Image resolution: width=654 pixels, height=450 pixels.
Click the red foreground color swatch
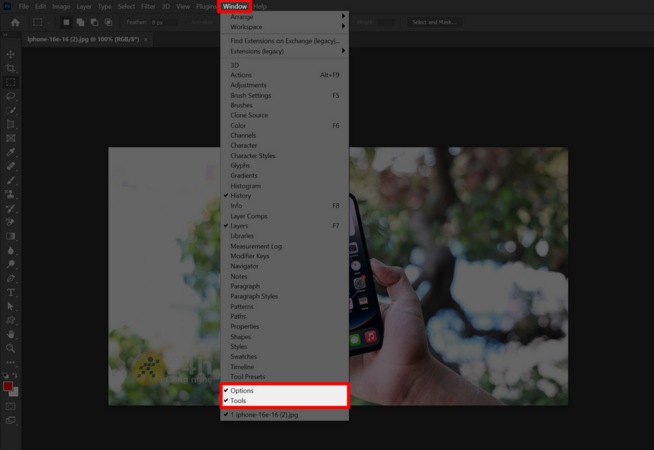point(8,387)
